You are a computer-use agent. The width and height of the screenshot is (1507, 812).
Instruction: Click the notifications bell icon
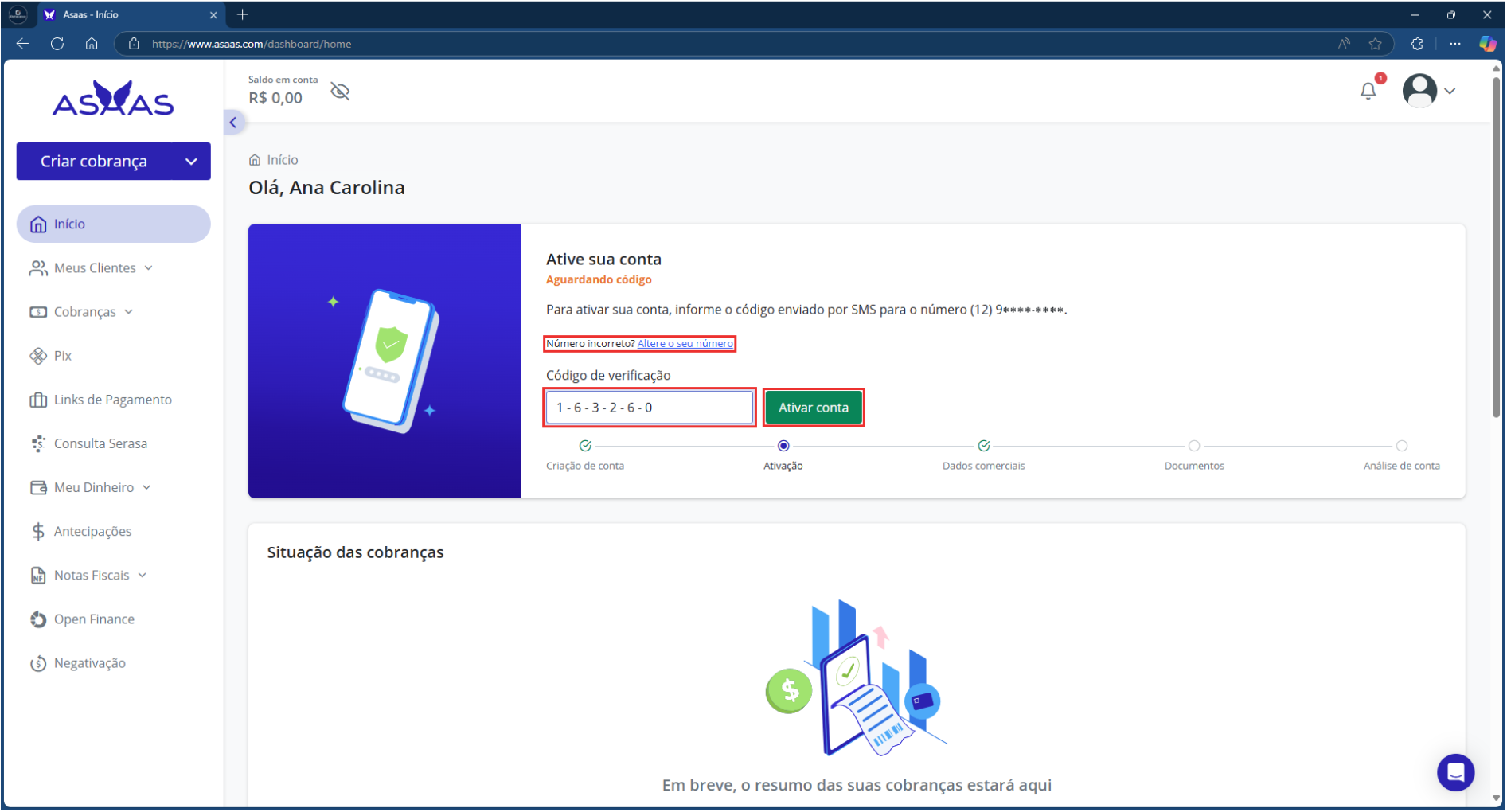pyautogui.click(x=1368, y=92)
